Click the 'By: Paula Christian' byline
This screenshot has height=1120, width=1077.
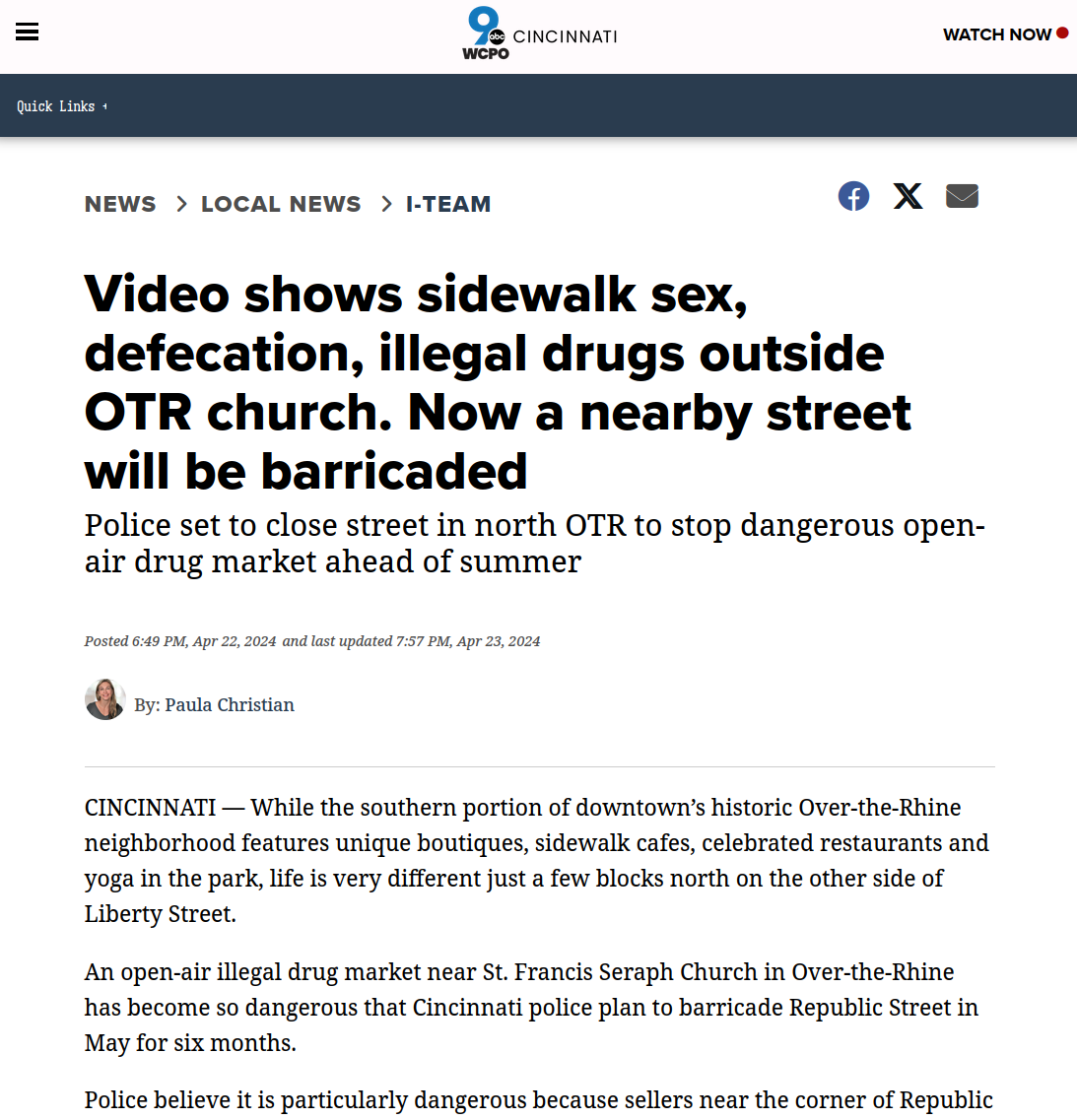[x=214, y=705]
